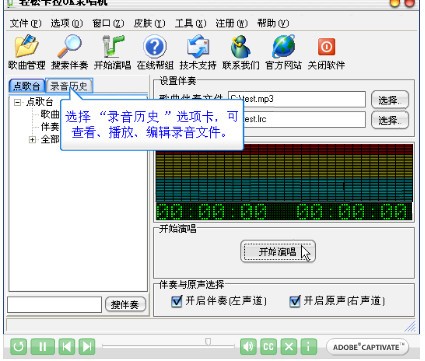Click the right green 00:00:00 timer

pos(351,211)
